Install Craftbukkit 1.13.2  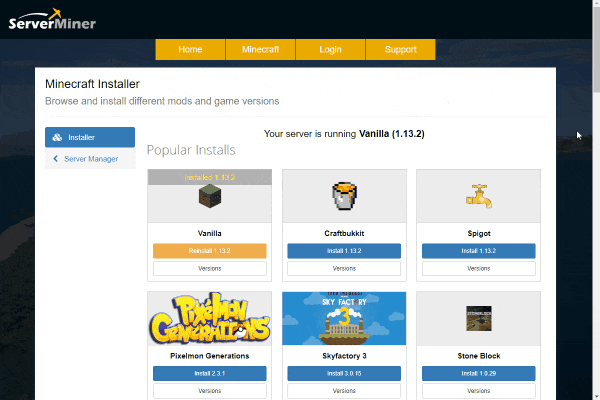click(344, 251)
